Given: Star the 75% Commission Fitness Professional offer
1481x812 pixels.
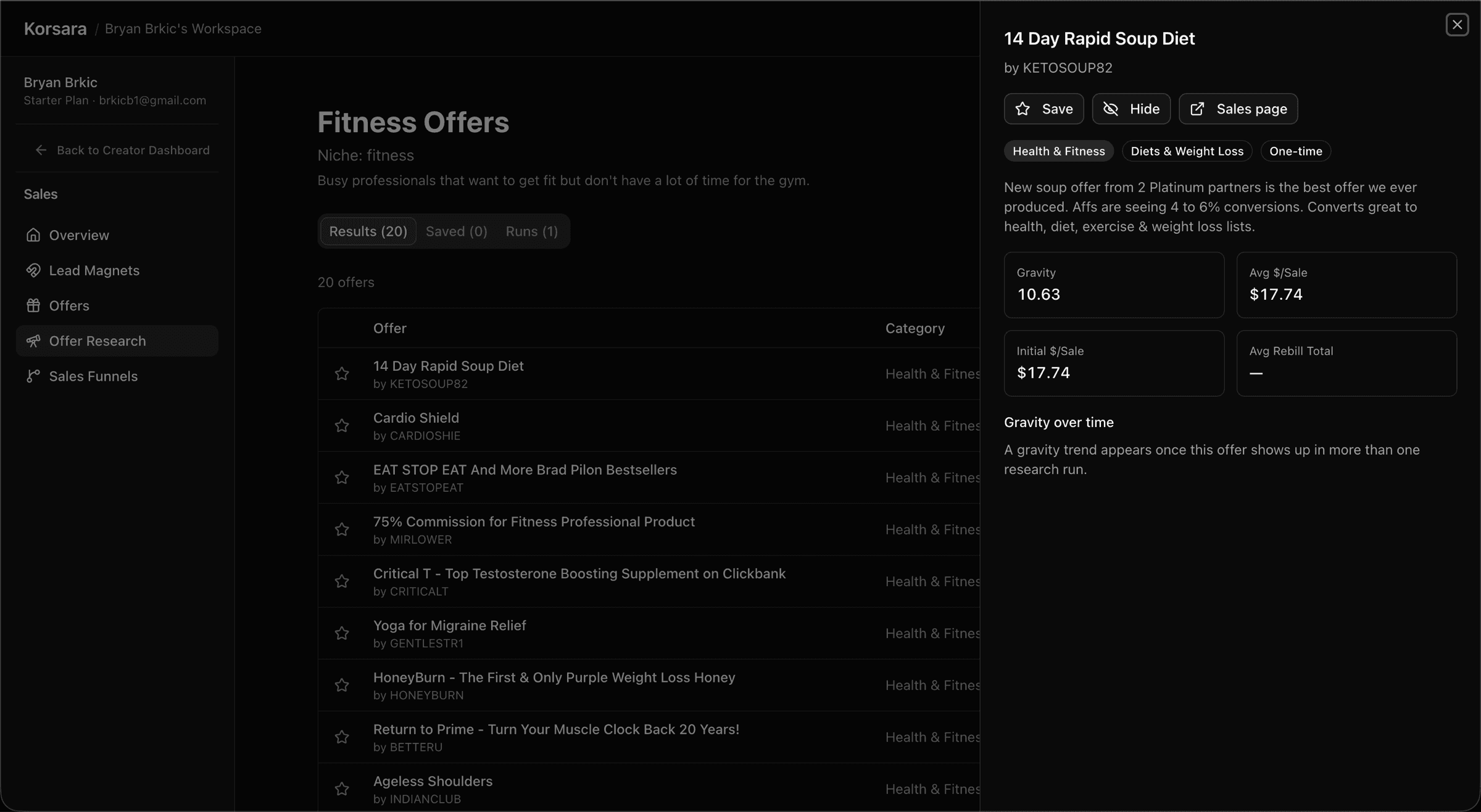Looking at the screenshot, I should [x=342, y=529].
